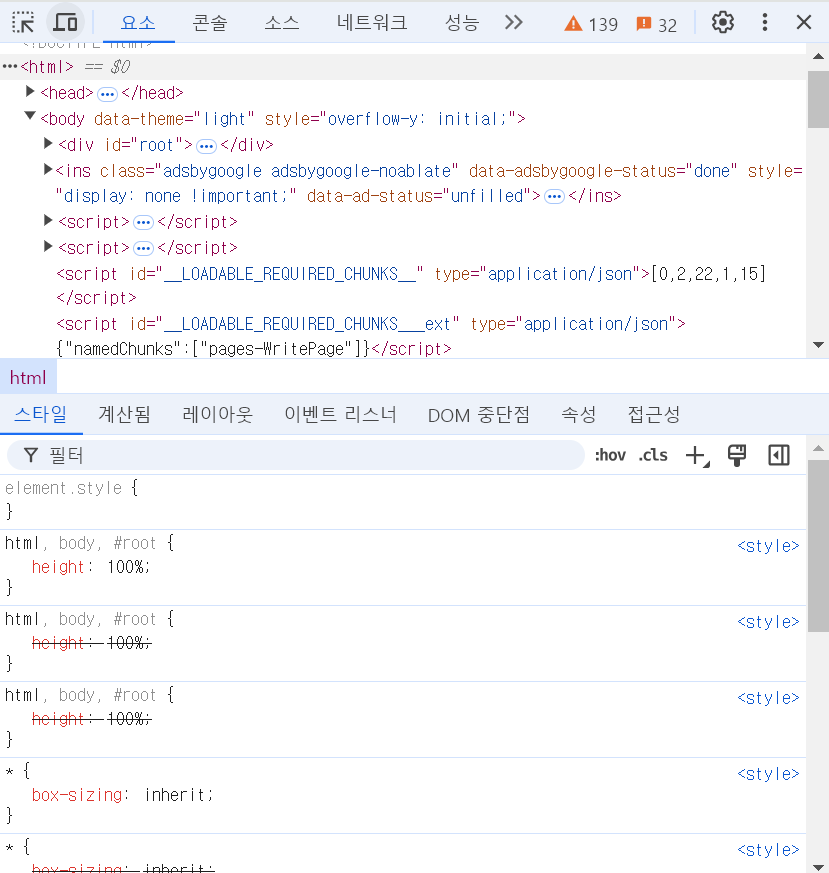Click the 필터 styles filter field

point(296,455)
